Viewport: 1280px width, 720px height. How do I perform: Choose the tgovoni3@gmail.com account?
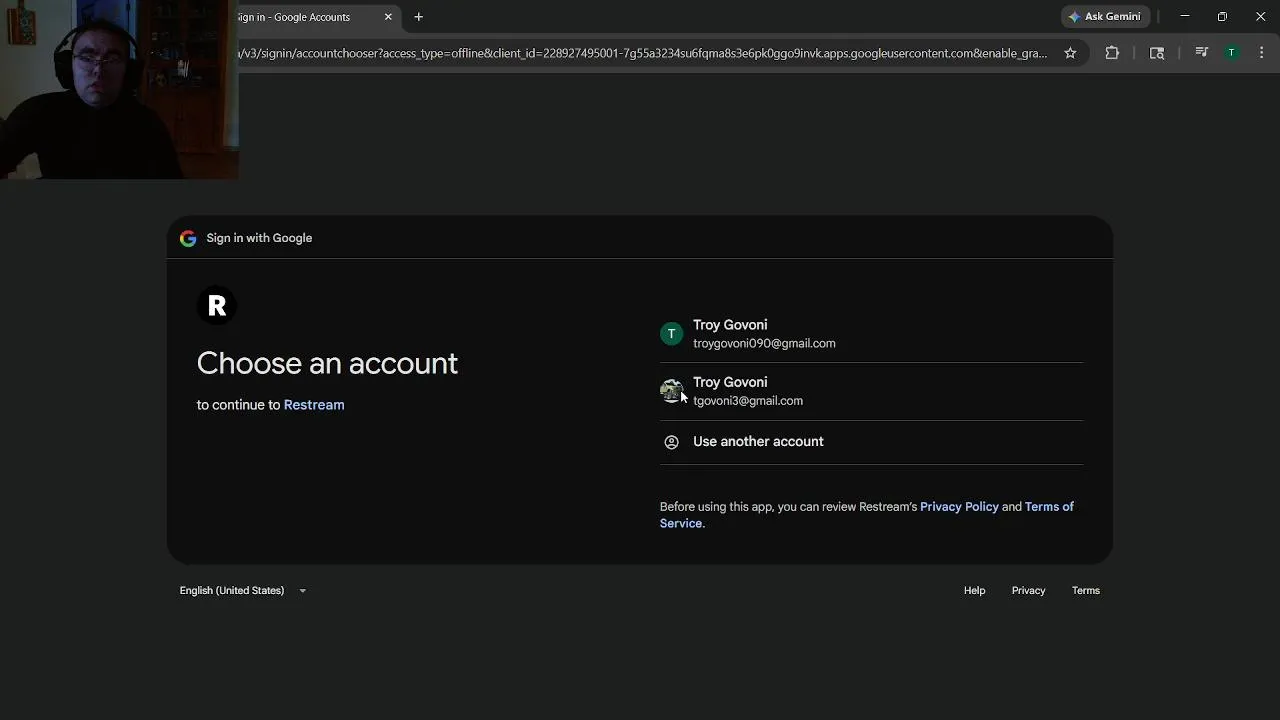[748, 391]
